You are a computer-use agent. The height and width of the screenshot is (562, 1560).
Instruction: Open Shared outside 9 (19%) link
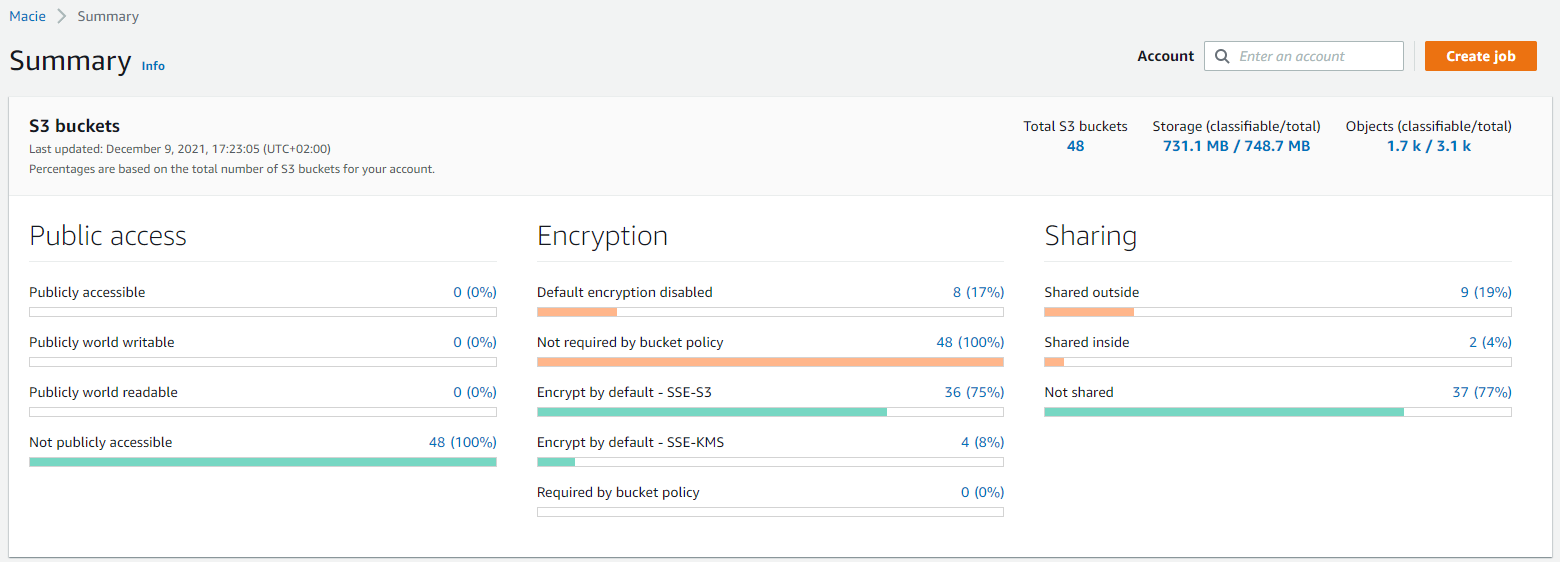[x=1486, y=292]
